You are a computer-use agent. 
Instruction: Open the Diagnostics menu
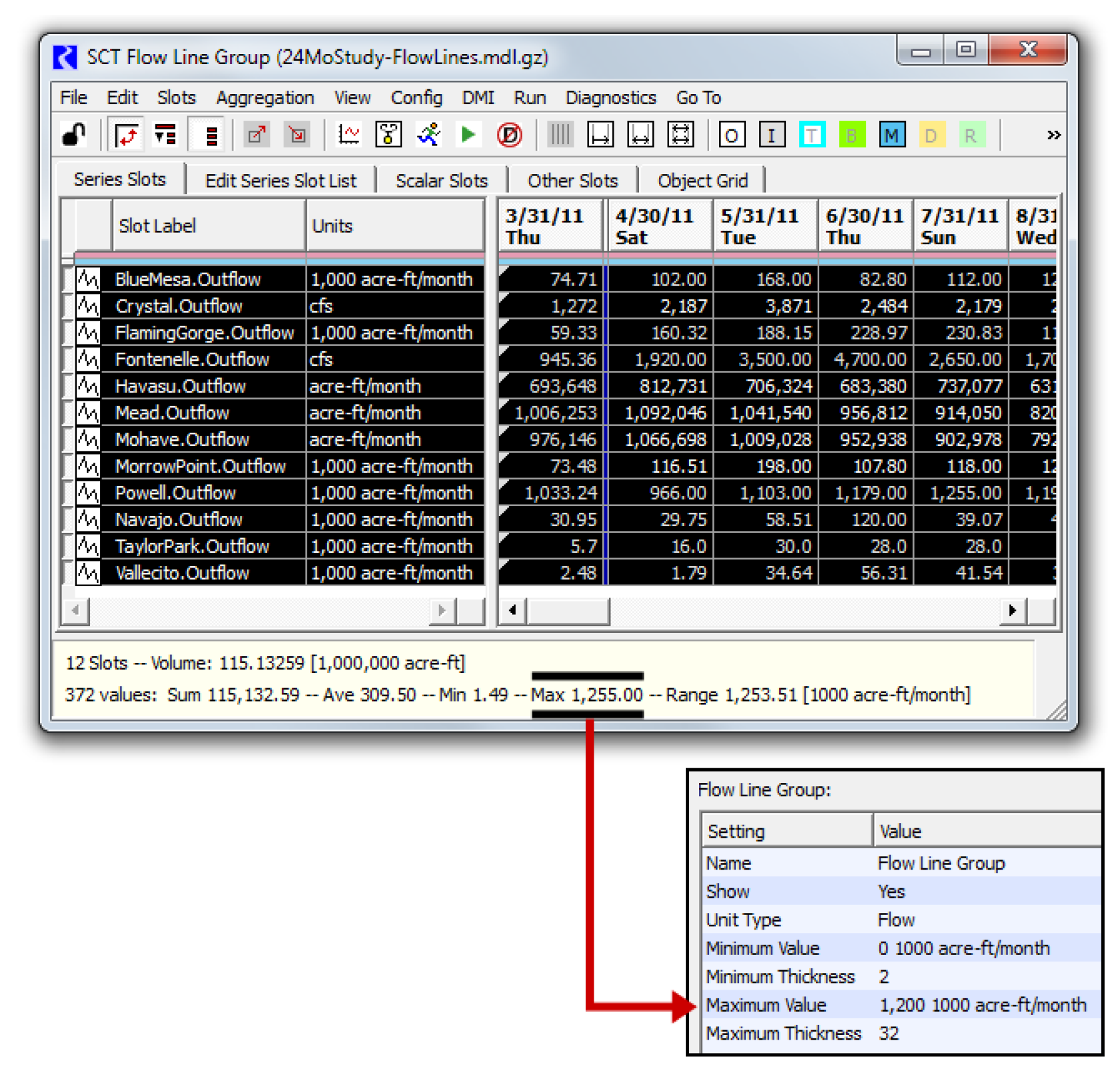coord(610,98)
